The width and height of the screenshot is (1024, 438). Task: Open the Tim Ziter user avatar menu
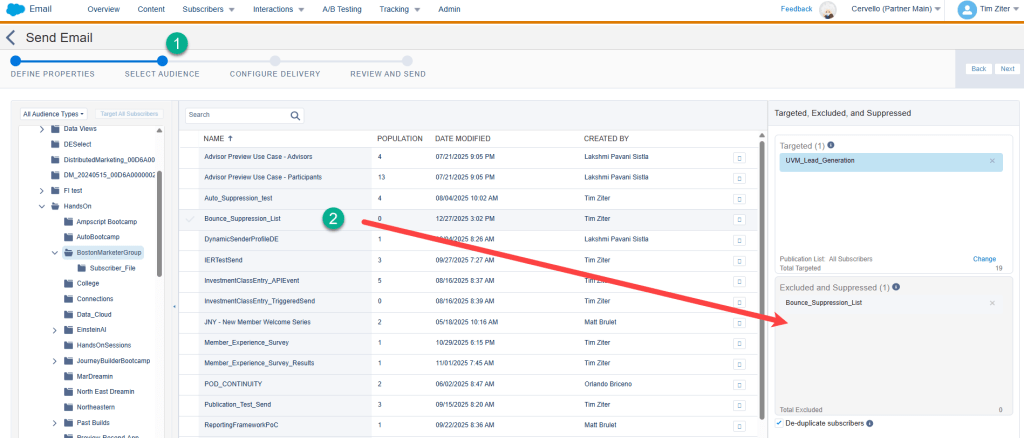[966, 9]
